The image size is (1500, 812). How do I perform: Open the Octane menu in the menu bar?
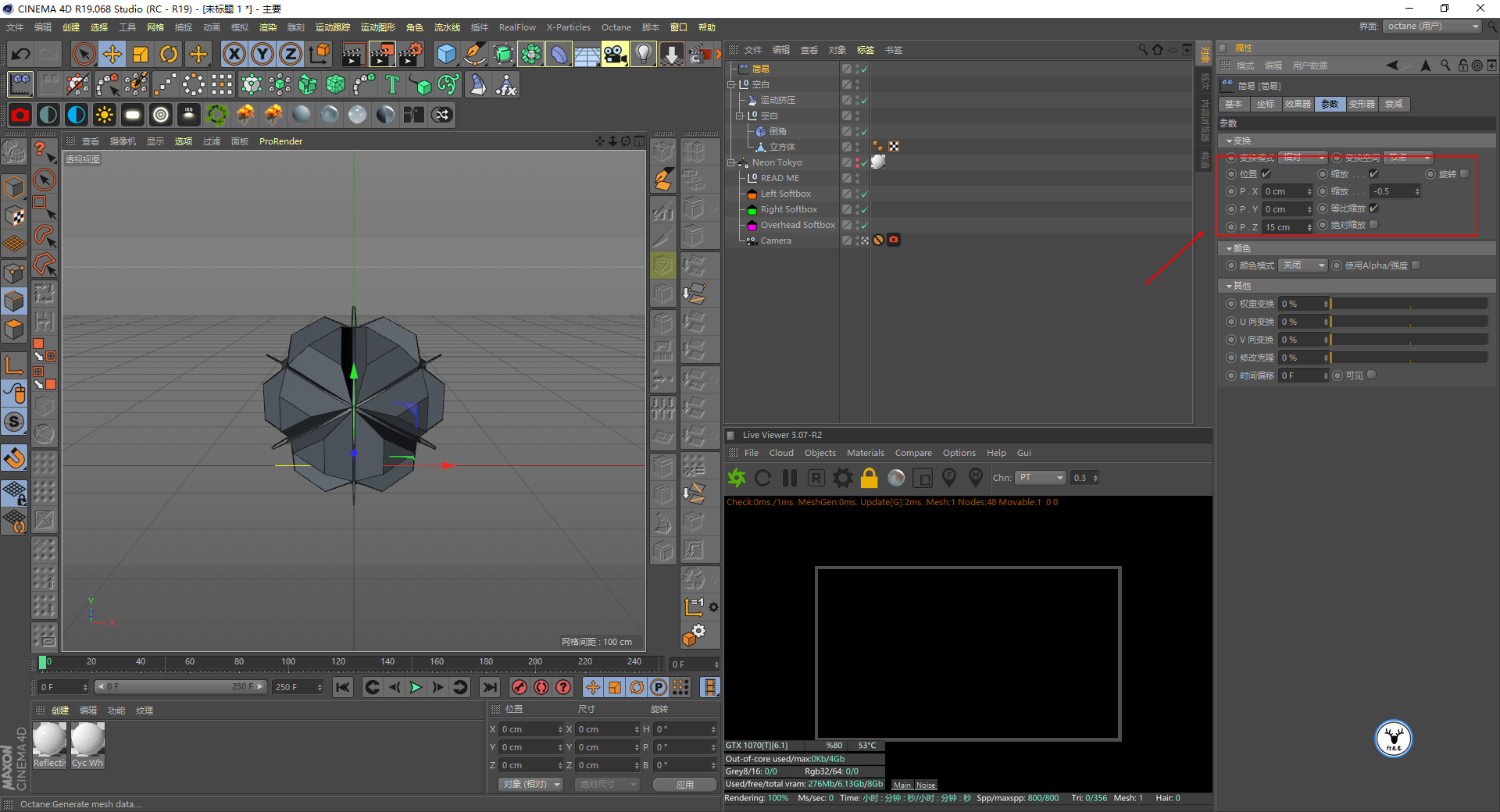(616, 27)
